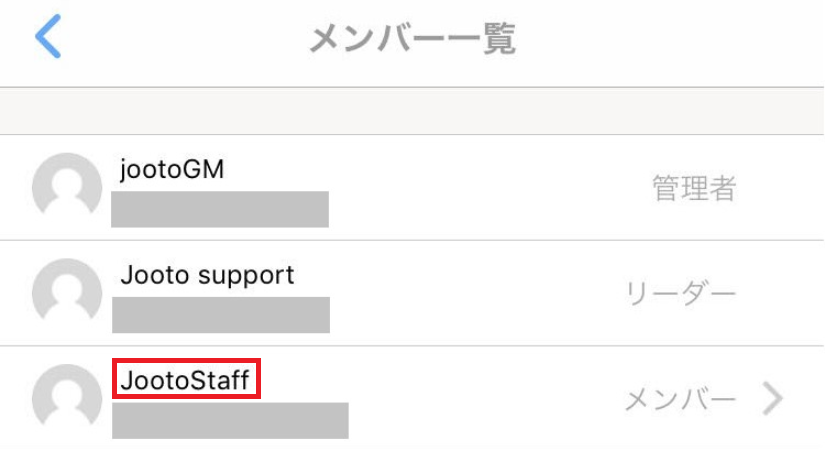Image resolution: width=825 pixels, height=449 pixels.
Task: Select the Jooto support member row
Action: pyautogui.click(x=412, y=293)
